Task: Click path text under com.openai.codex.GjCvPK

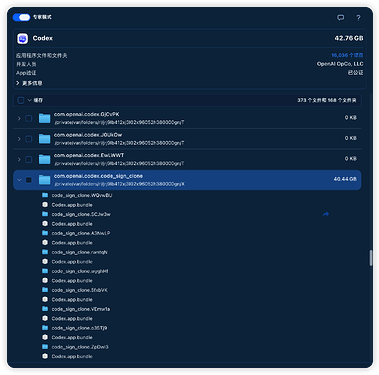Action: [x=119, y=123]
